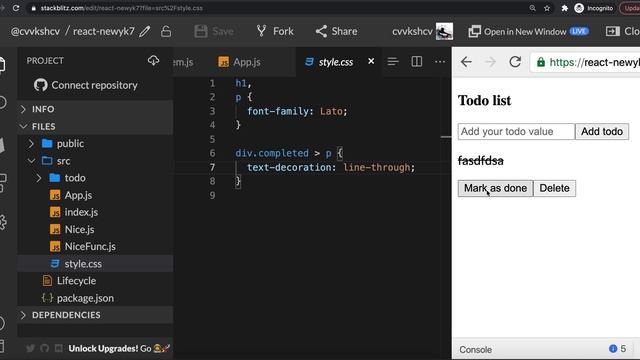The width and height of the screenshot is (640, 360).
Task: Open browser extensions puzzle icon
Action: pyautogui.click(x=564, y=8)
